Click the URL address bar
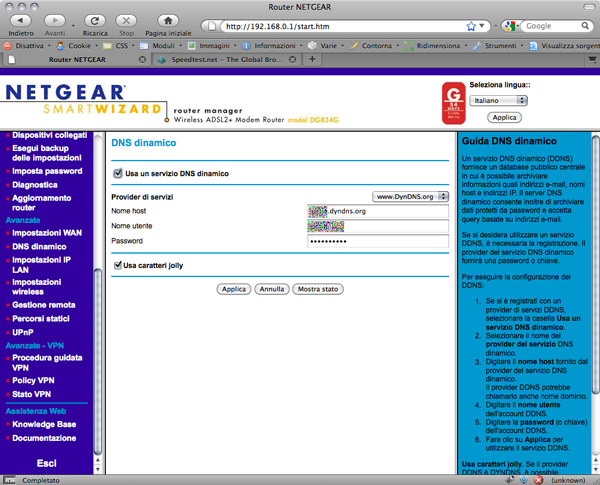The image size is (600, 485). coord(343,26)
